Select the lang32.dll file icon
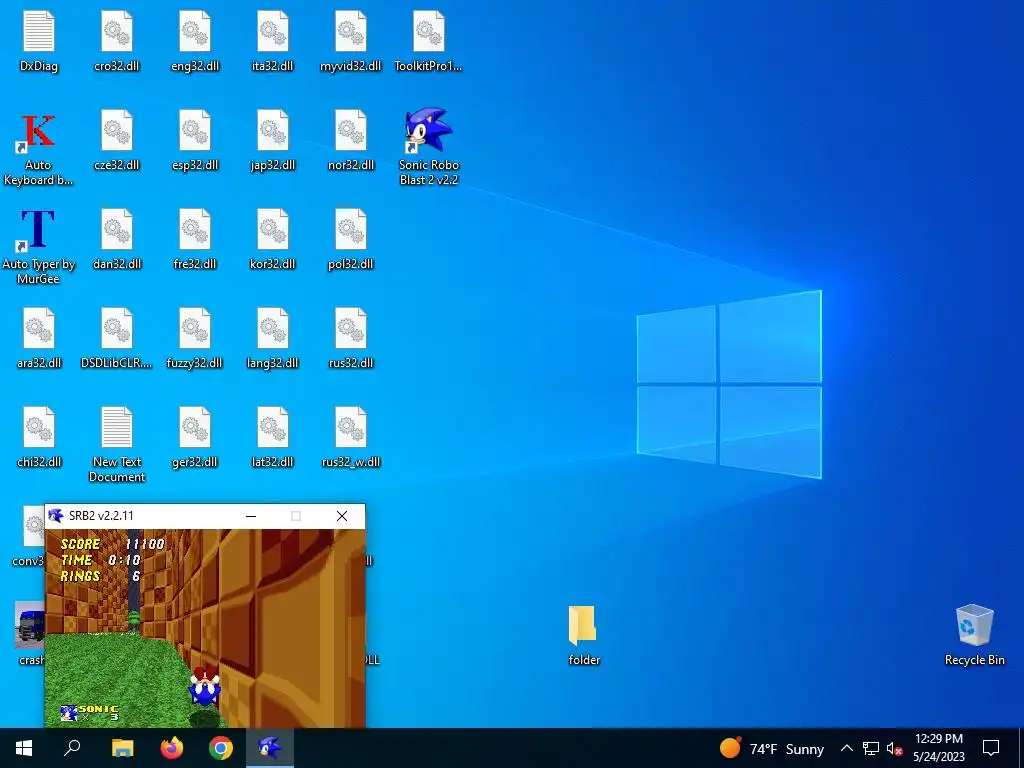Screen dimensions: 1024x768 [272, 329]
